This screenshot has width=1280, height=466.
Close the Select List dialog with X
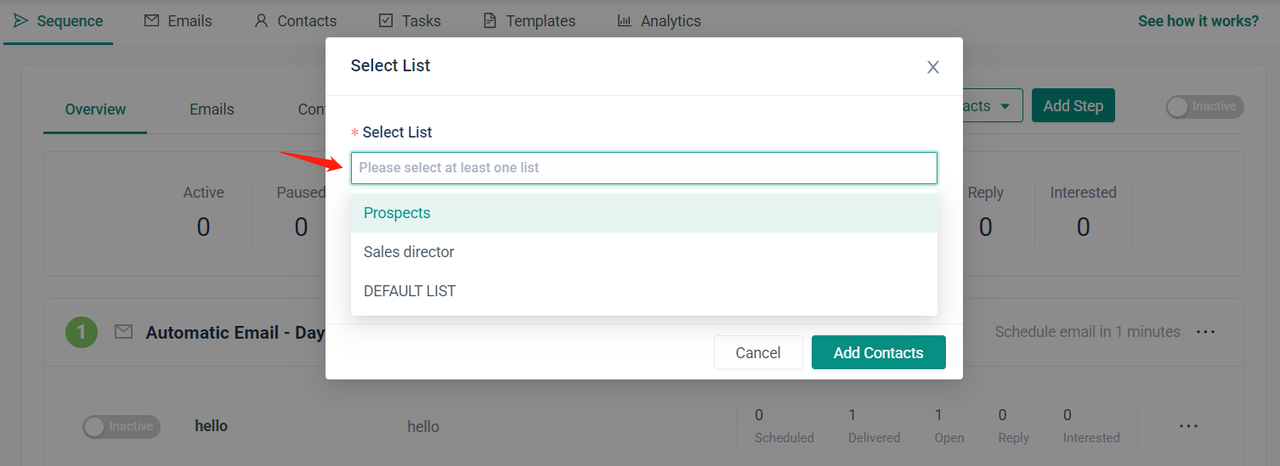click(x=933, y=67)
